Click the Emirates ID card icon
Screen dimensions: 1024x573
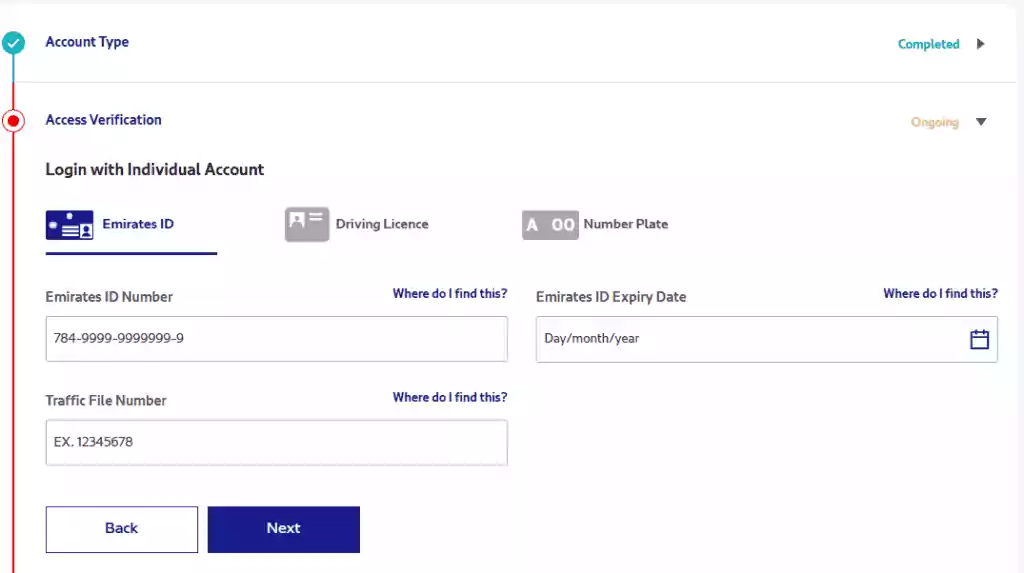click(x=69, y=225)
